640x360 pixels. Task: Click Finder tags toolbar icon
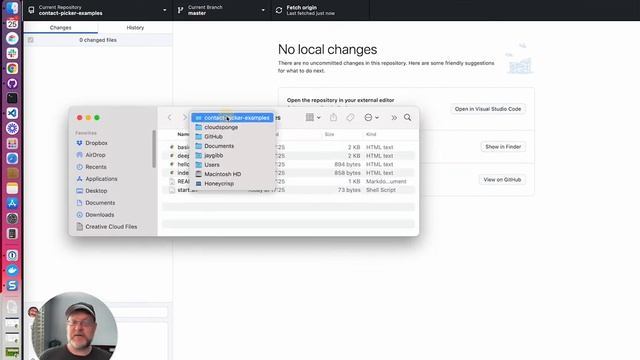350,118
